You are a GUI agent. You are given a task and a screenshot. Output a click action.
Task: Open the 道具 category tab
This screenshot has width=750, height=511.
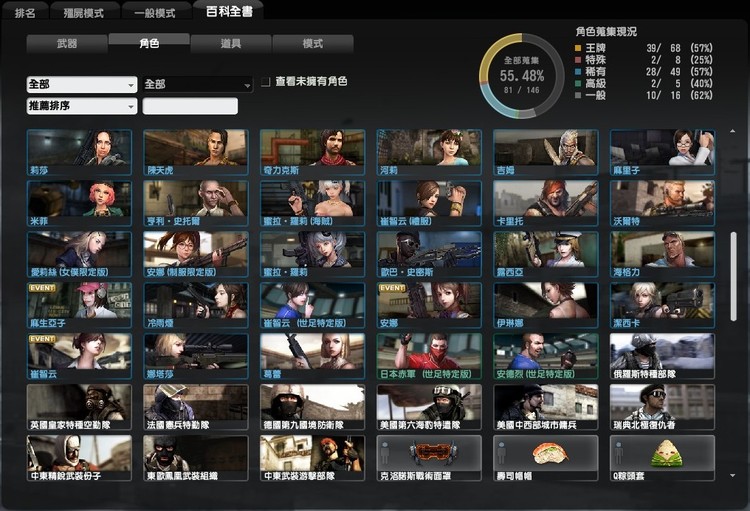click(x=231, y=44)
